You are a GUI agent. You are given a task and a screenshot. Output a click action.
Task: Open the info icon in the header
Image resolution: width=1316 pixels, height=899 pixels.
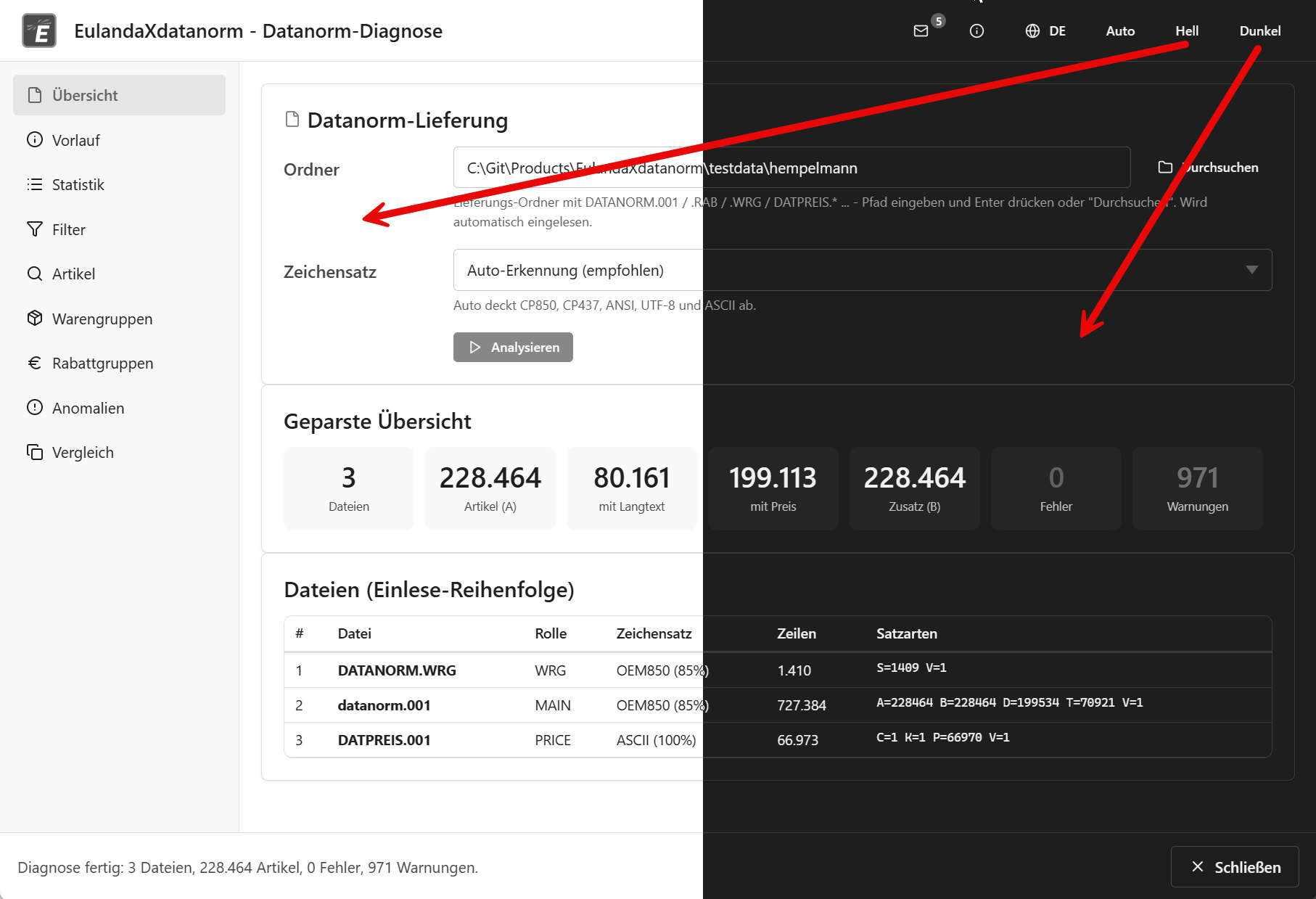click(976, 30)
